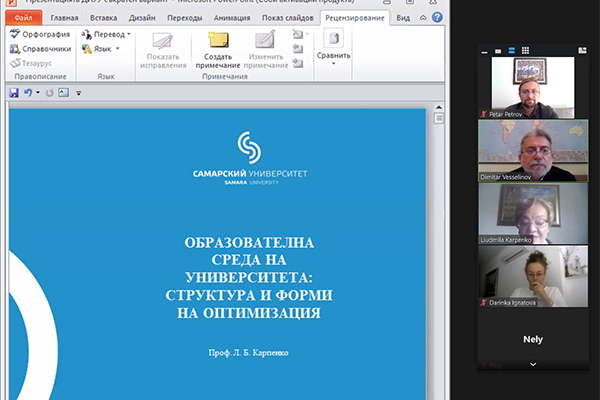
Task: Switch to the Главная tab
Action: (64, 18)
